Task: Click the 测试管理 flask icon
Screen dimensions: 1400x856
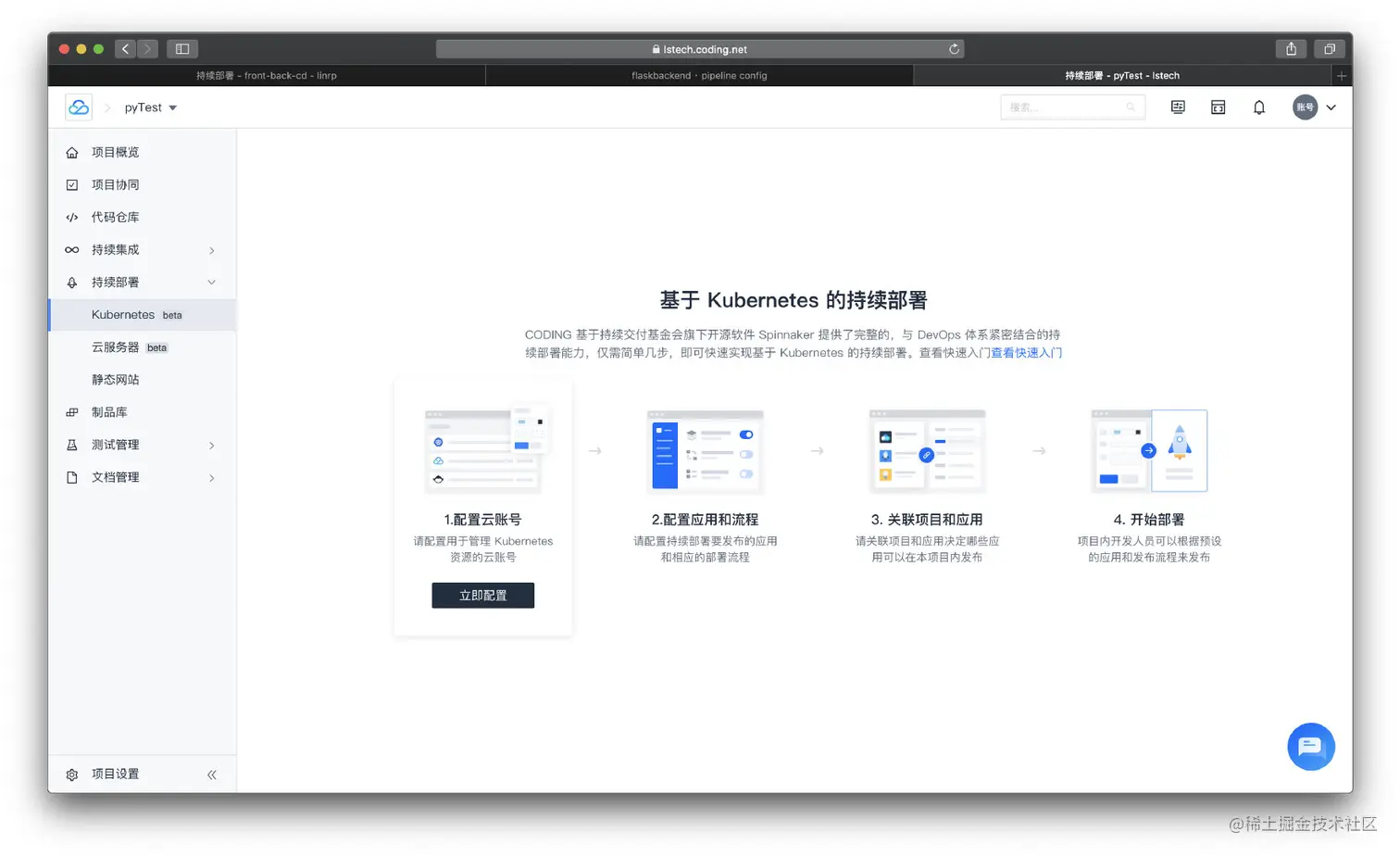Action: [72, 445]
